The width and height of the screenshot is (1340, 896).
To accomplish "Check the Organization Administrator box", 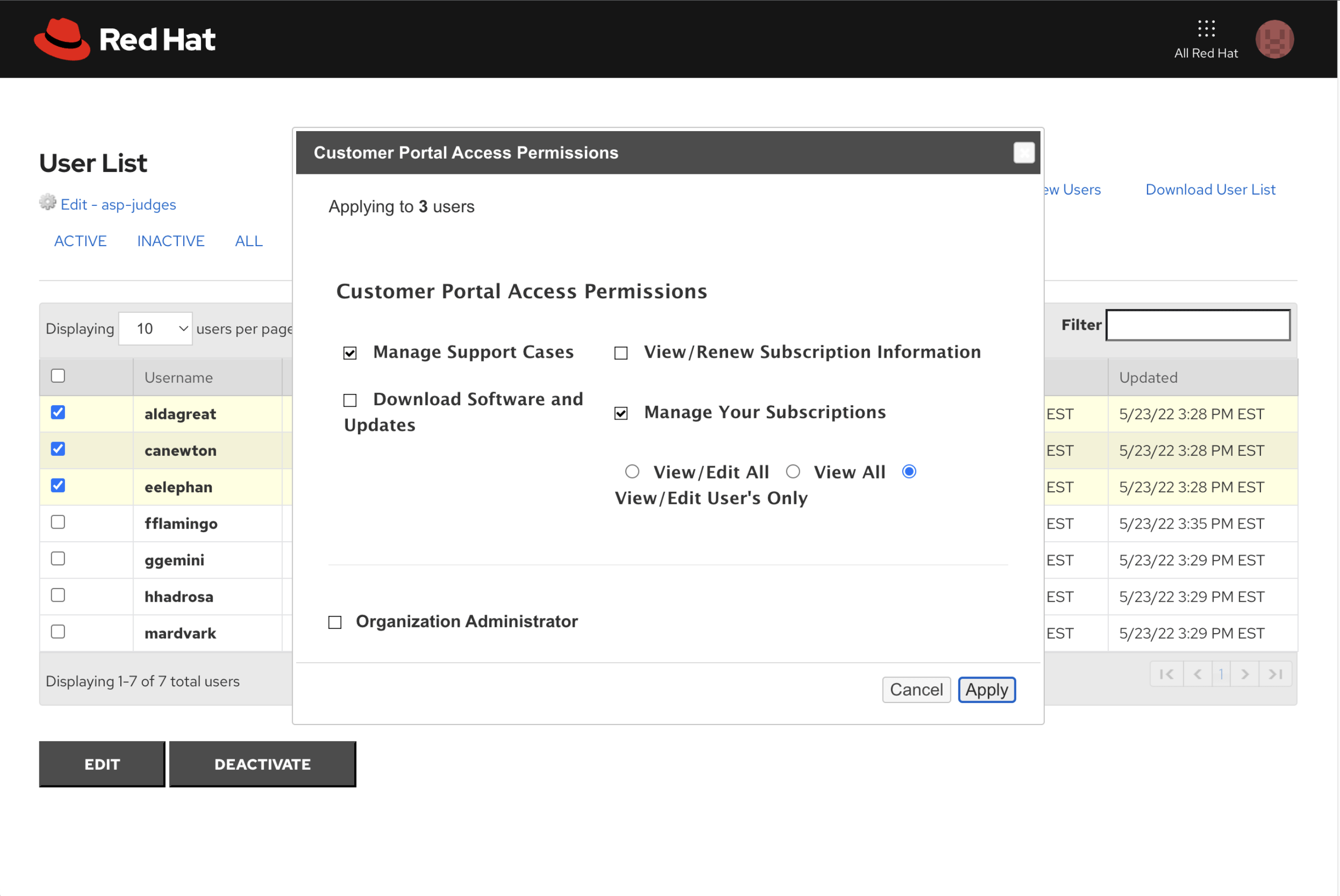I will click(335, 622).
